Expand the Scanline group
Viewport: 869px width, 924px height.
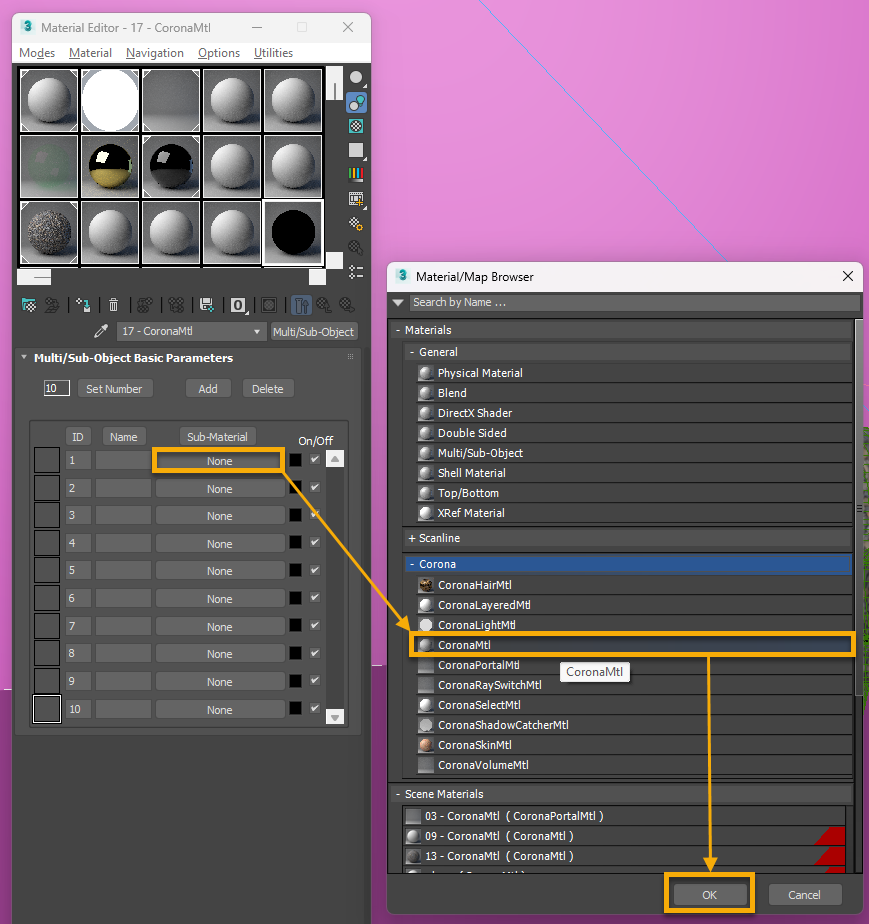pyautogui.click(x=412, y=538)
